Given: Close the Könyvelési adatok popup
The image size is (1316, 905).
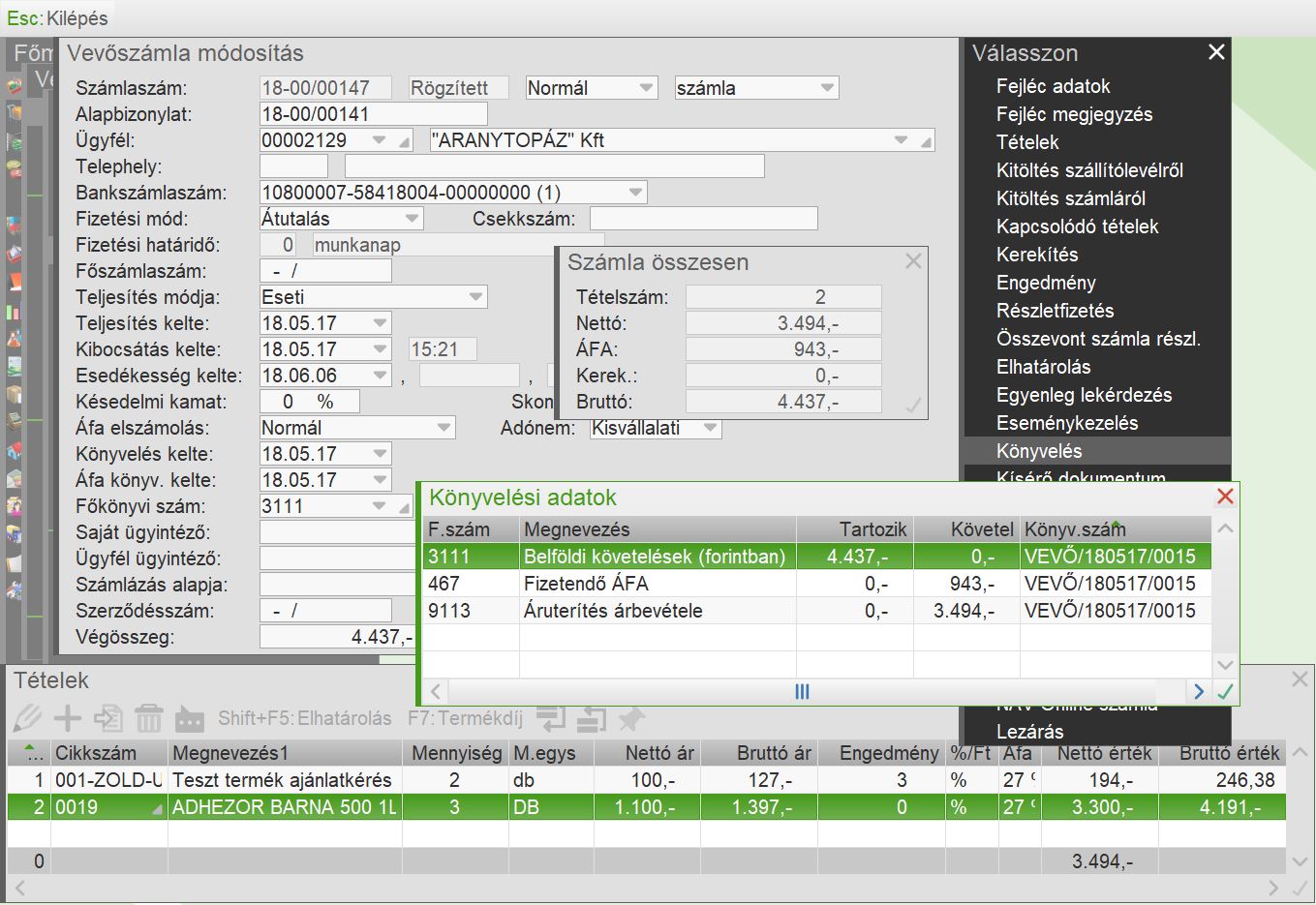Looking at the screenshot, I should pos(1225,497).
